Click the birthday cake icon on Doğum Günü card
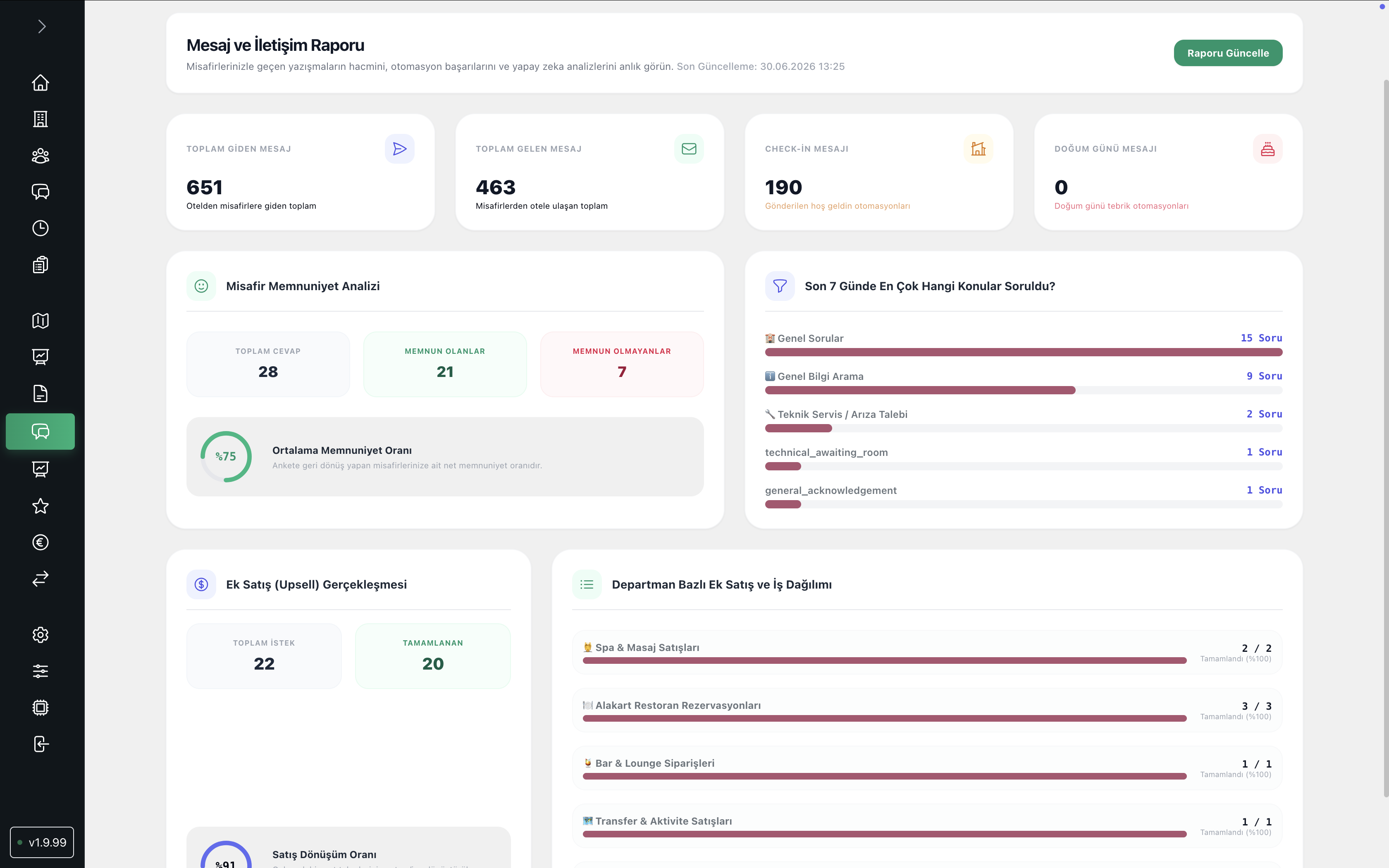Viewport: 1389px width, 868px height. click(1267, 149)
